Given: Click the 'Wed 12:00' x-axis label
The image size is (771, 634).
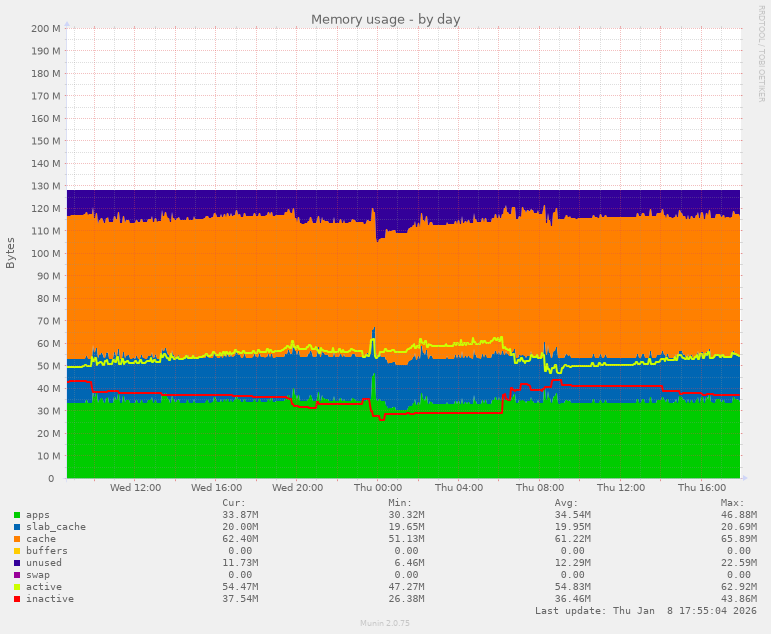Looking at the screenshot, I should pos(135,487).
